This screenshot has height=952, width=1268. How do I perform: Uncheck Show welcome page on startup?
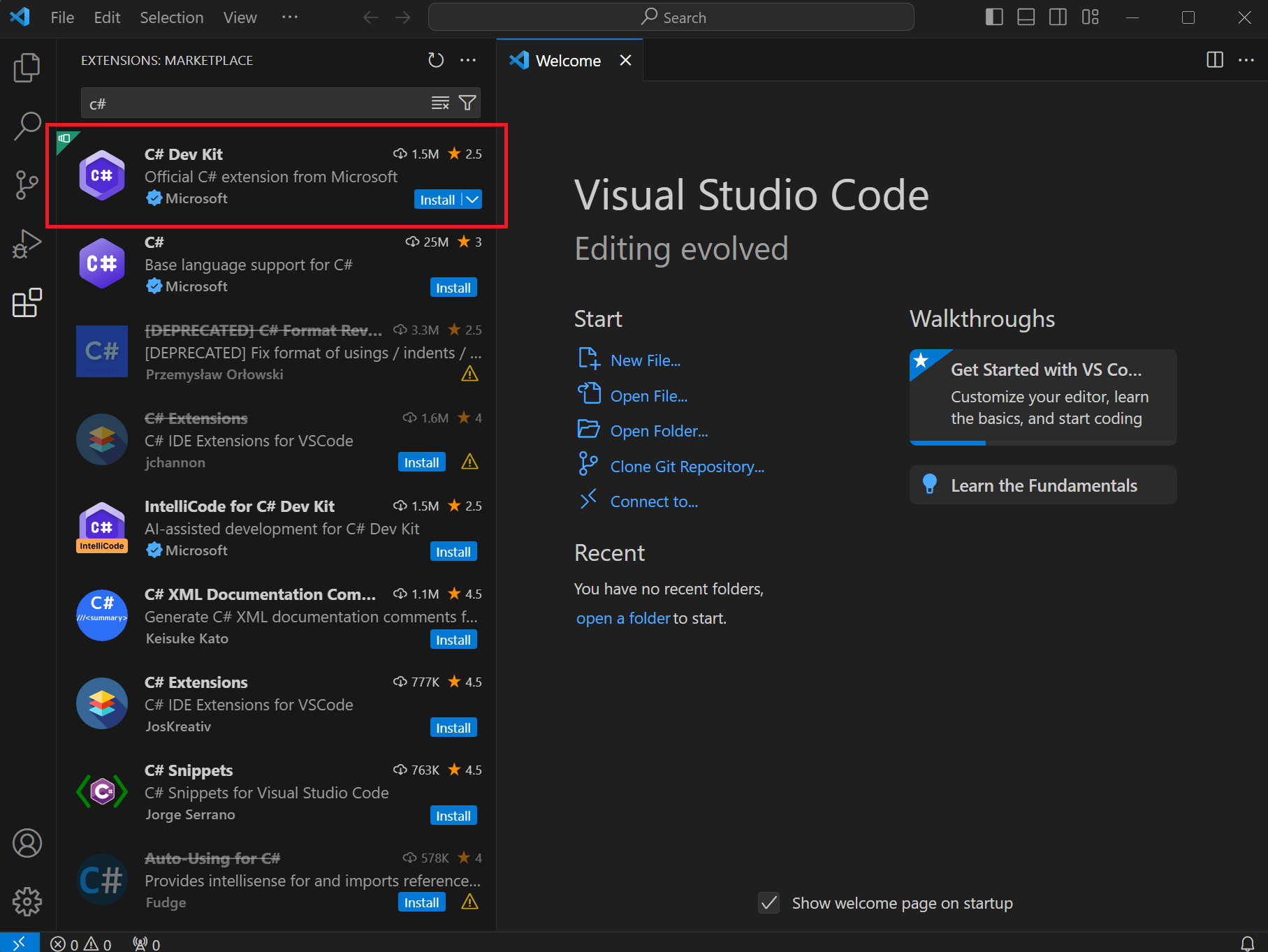[x=768, y=902]
